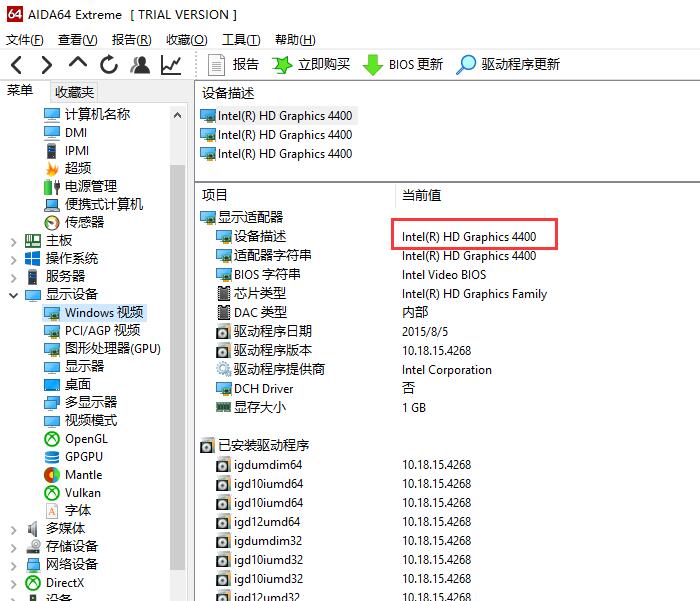Select 传感器 sensor item

click(x=74, y=222)
